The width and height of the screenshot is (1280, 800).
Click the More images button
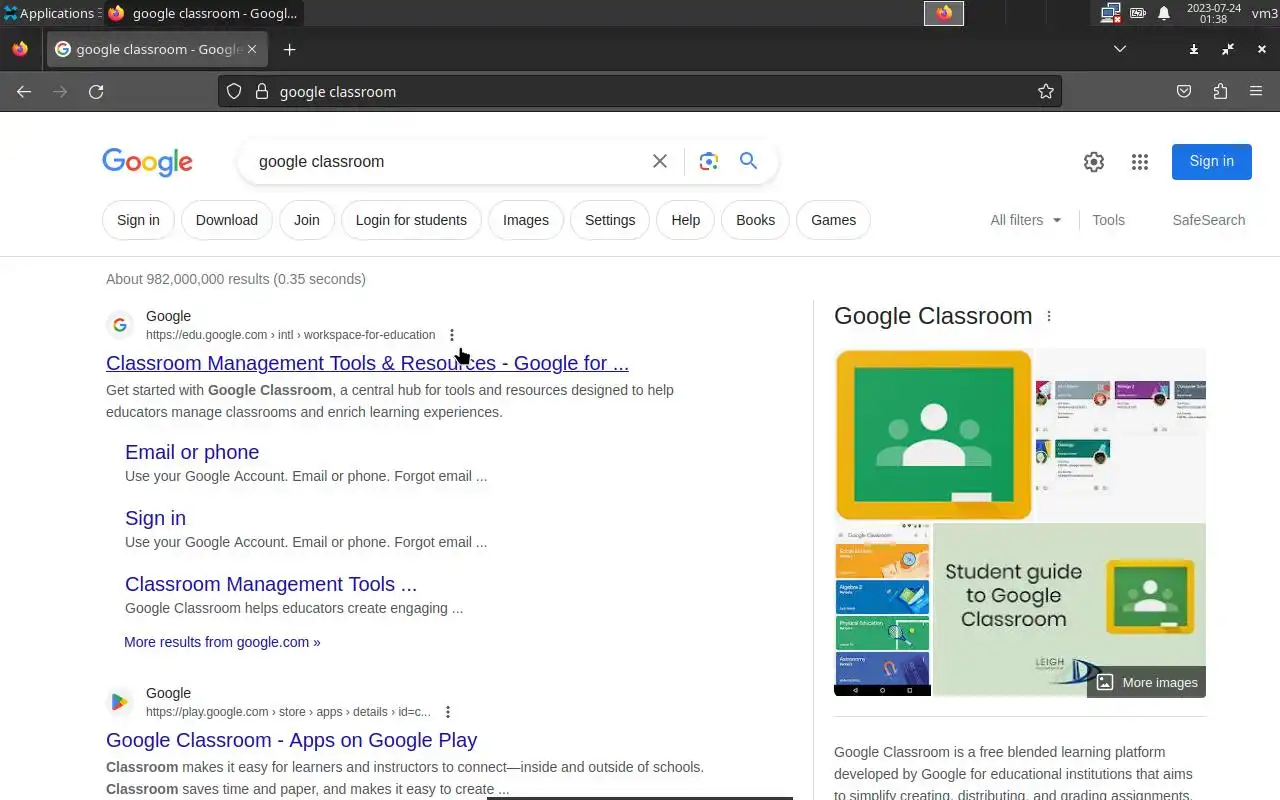tap(1146, 682)
